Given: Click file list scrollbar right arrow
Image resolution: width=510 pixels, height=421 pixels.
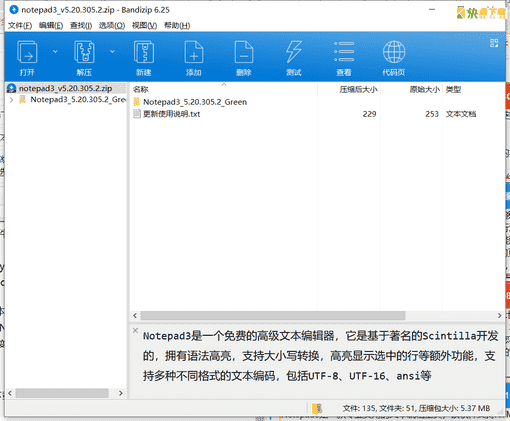Looking at the screenshot, I should coord(499,315).
